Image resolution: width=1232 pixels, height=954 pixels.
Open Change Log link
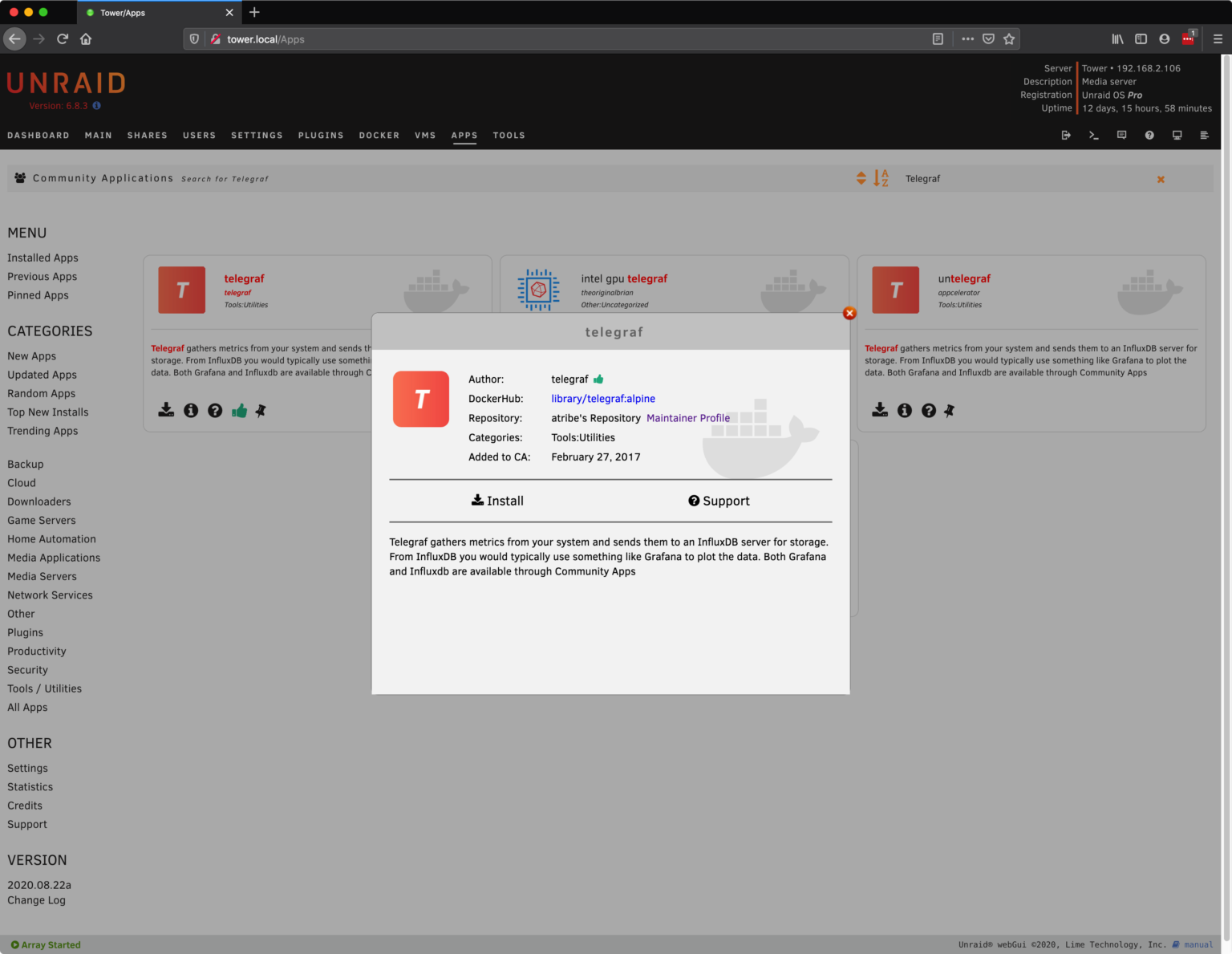(x=37, y=900)
